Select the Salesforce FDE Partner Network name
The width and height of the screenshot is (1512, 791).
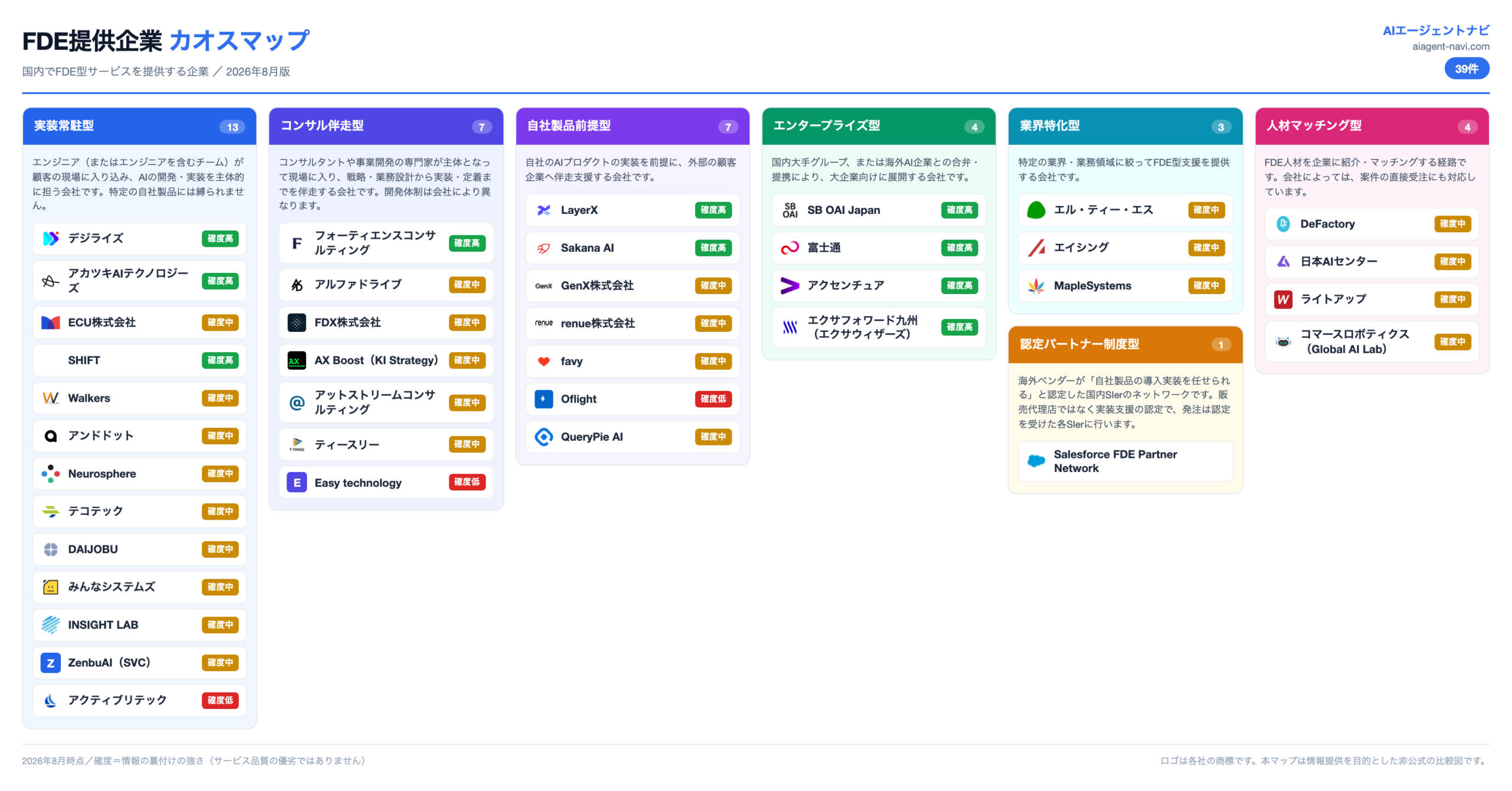1115,461
